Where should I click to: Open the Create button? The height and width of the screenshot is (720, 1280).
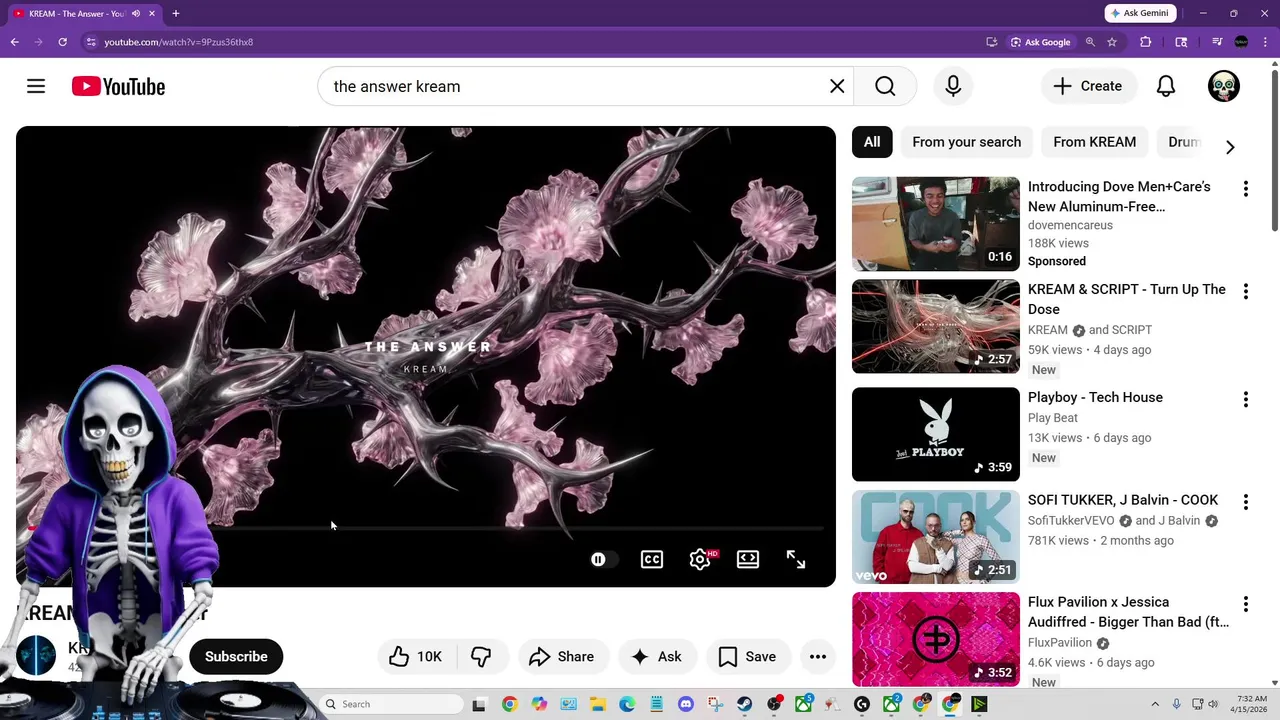tap(1088, 86)
